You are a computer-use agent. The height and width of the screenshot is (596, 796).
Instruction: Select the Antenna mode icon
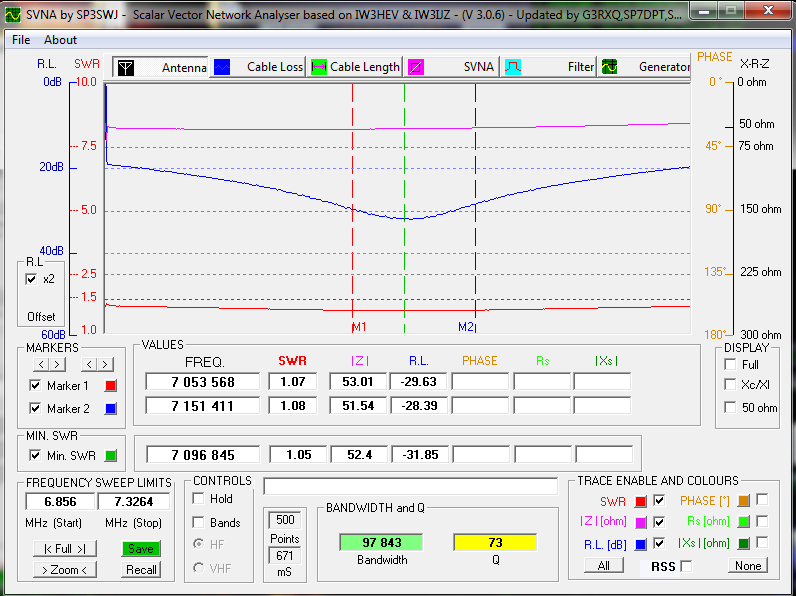[125, 67]
